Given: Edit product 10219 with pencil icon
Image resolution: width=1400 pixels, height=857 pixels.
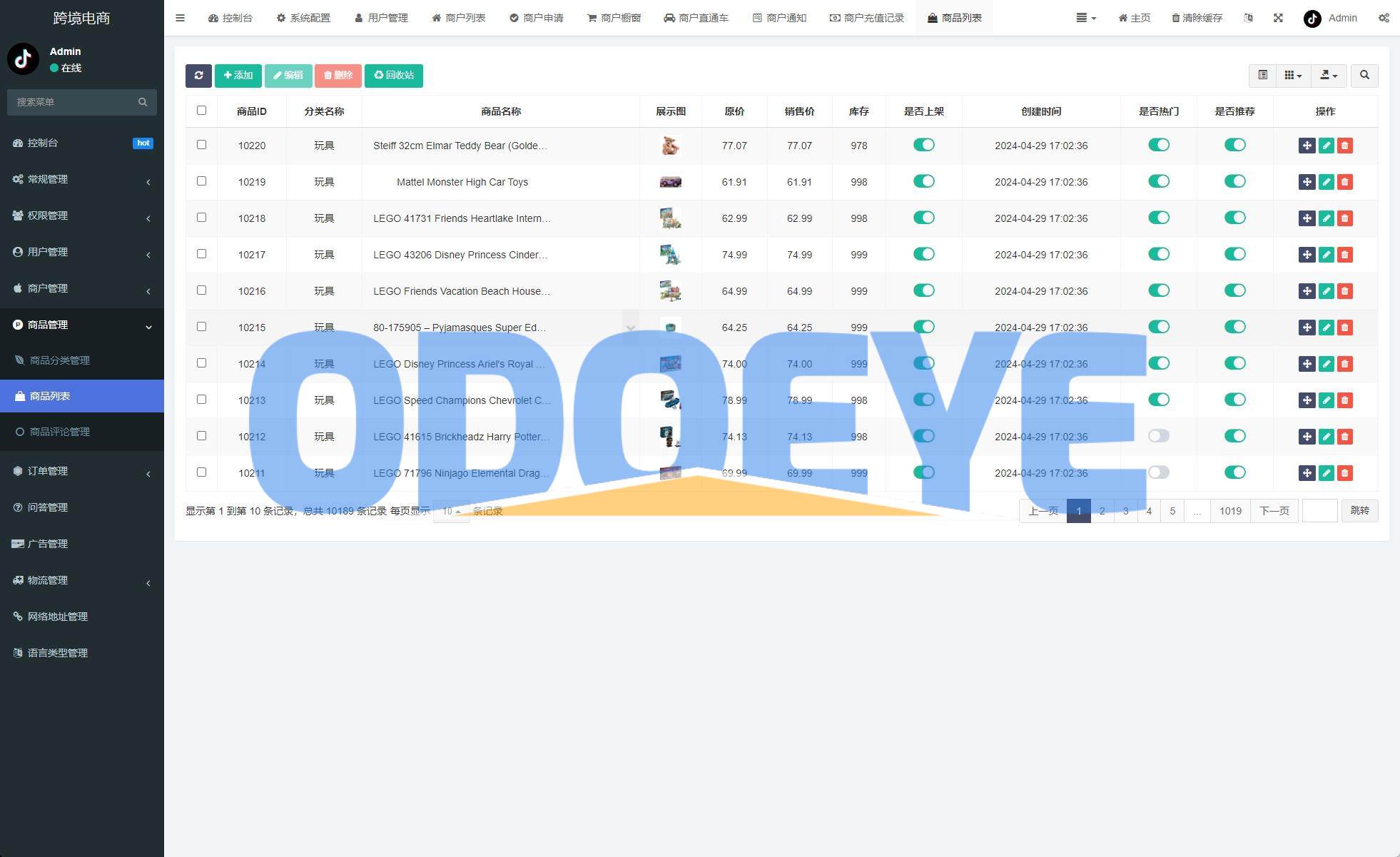Looking at the screenshot, I should 1326,182.
